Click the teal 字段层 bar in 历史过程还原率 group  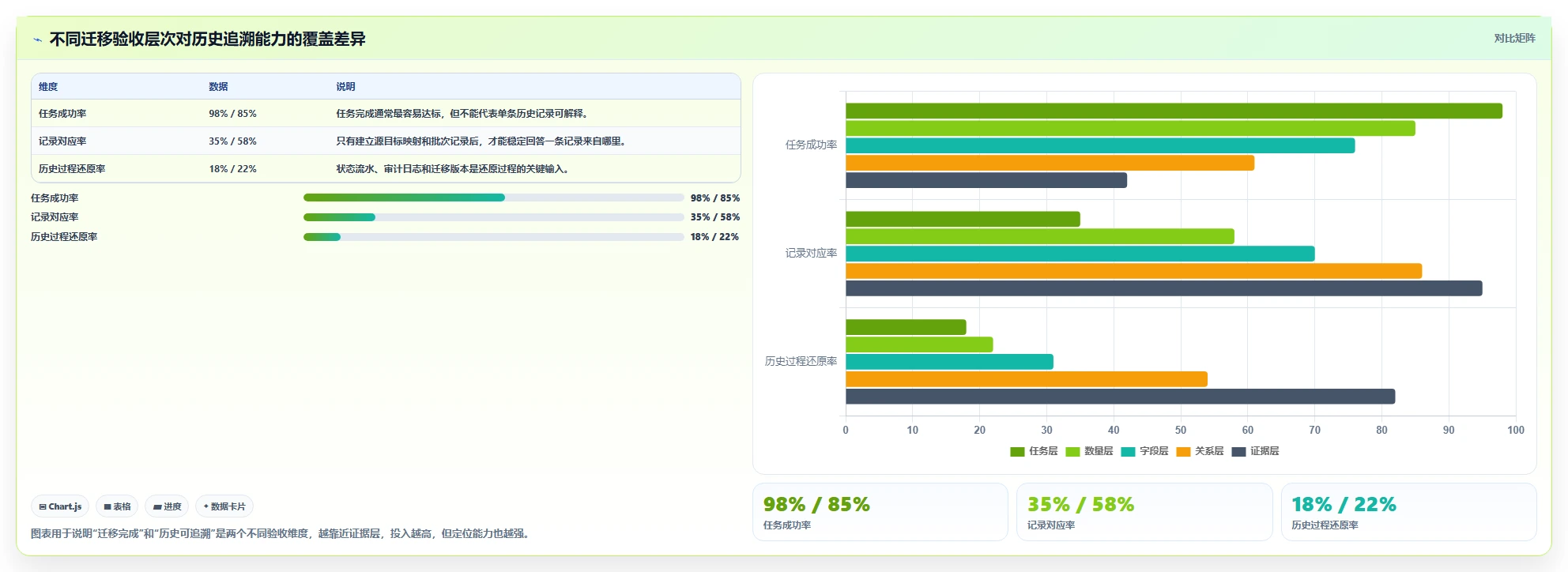click(x=949, y=362)
